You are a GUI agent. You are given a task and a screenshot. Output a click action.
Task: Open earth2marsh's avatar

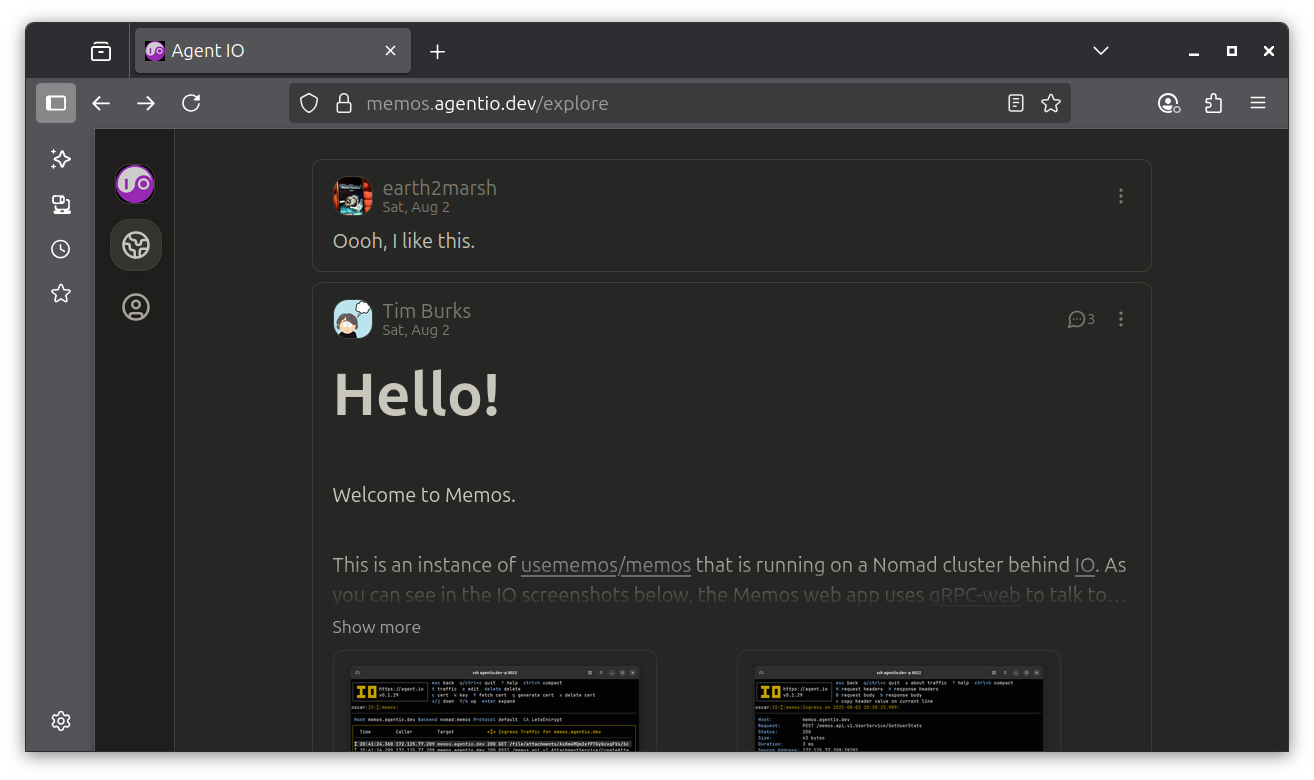352,196
